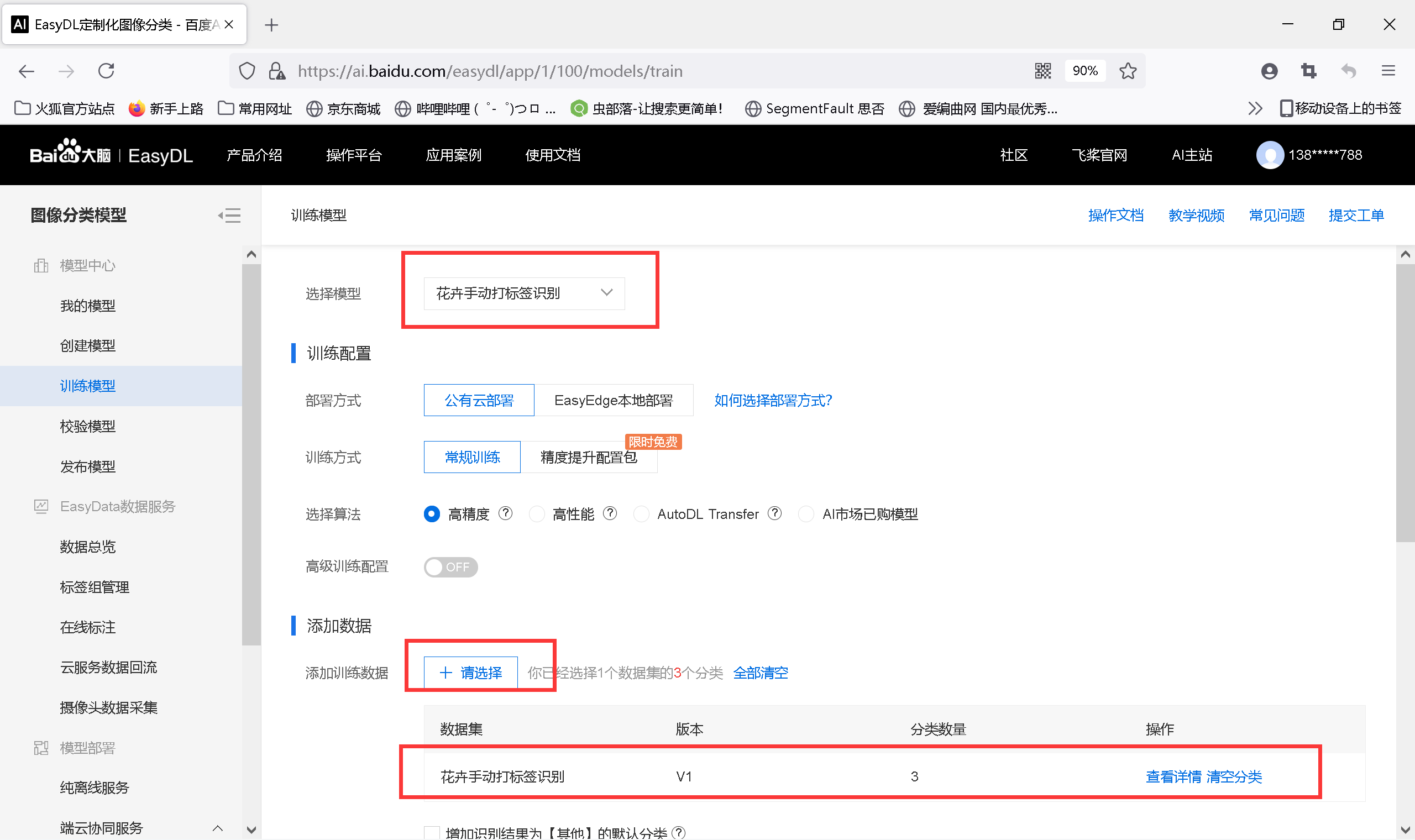Open the 火狐官方站点 bookmark folder
This screenshot has height=840, width=1415.
click(x=64, y=108)
